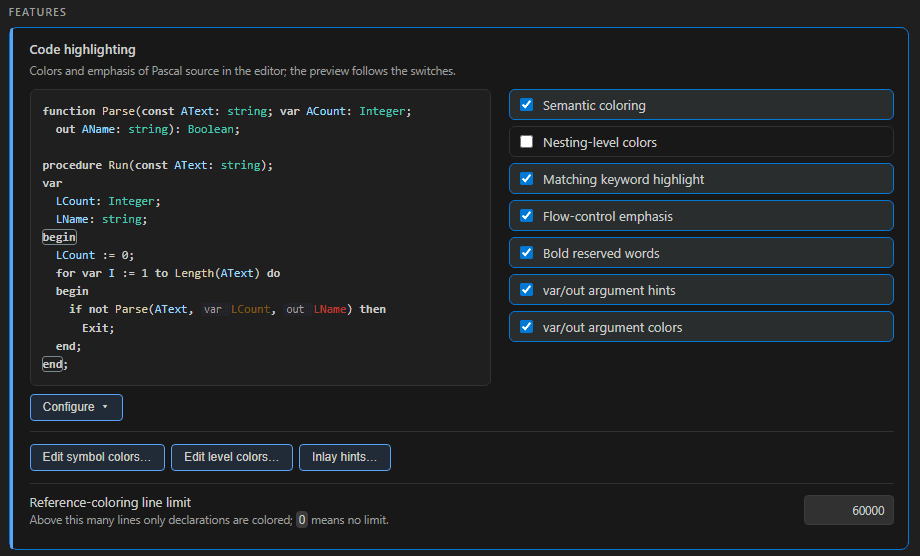Click the orange 'LCount' argument in Parse call
This screenshot has width=920, height=556.
coord(251,309)
